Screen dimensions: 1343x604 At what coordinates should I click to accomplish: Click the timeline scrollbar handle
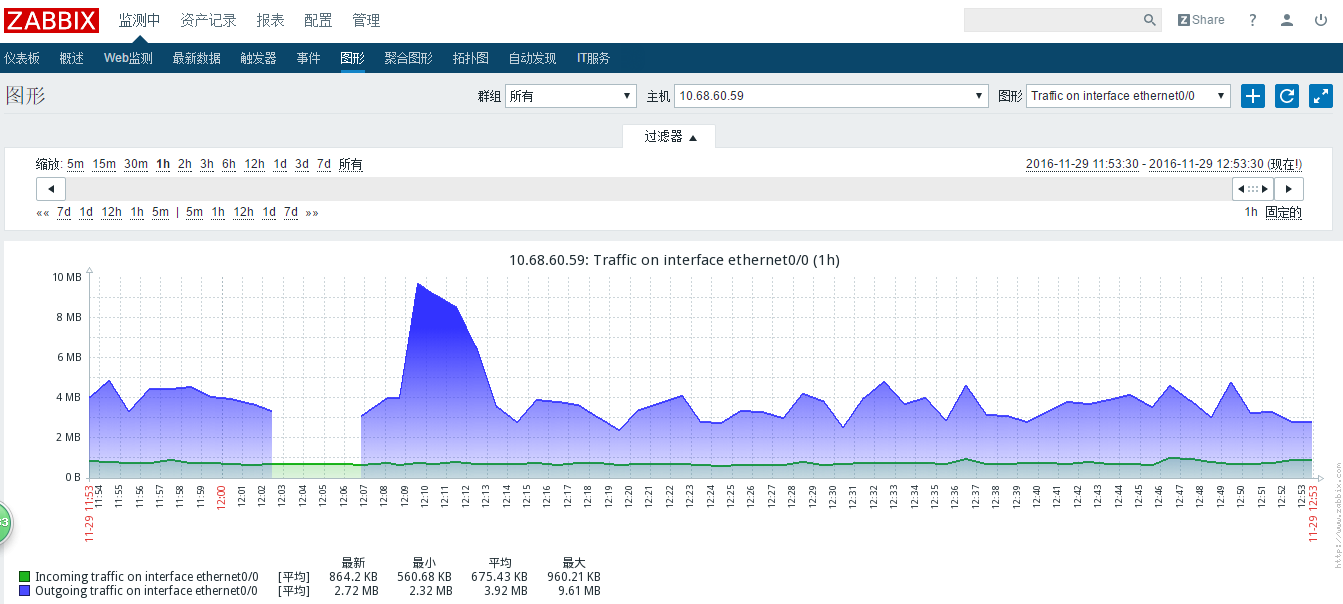1252,188
